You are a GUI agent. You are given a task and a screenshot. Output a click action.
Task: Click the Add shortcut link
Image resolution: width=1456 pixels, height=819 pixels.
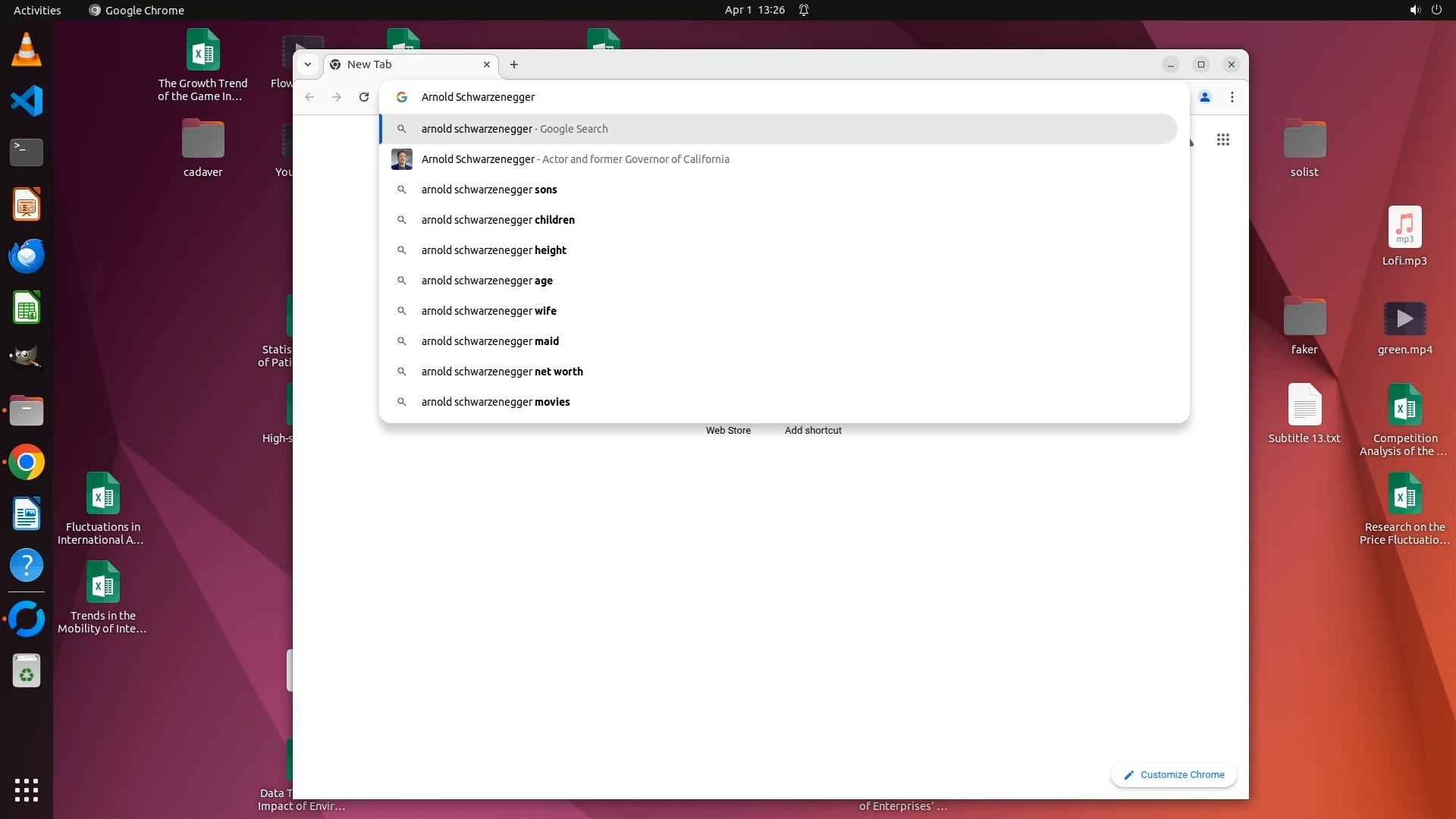click(813, 430)
